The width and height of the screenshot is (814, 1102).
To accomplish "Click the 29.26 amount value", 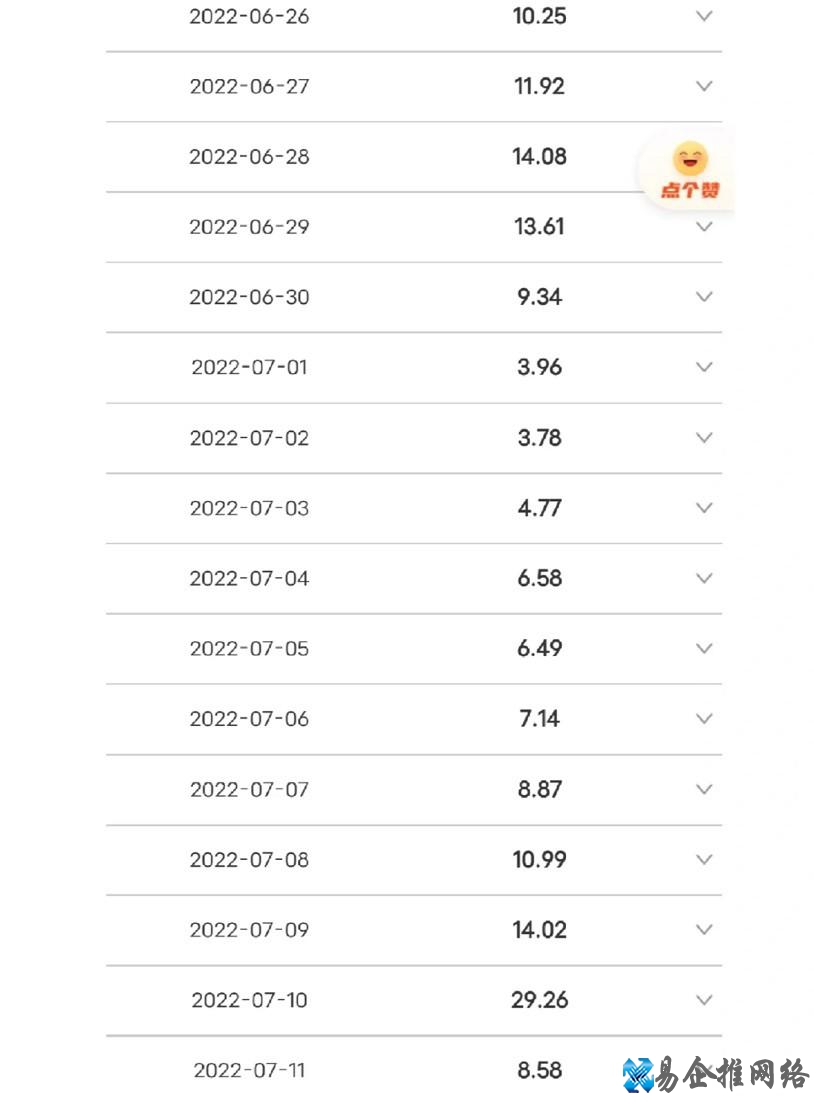I will (x=539, y=1000).
